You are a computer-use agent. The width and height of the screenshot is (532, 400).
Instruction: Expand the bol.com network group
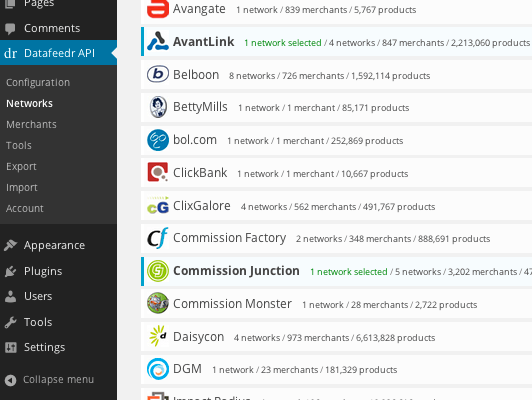click(336, 140)
